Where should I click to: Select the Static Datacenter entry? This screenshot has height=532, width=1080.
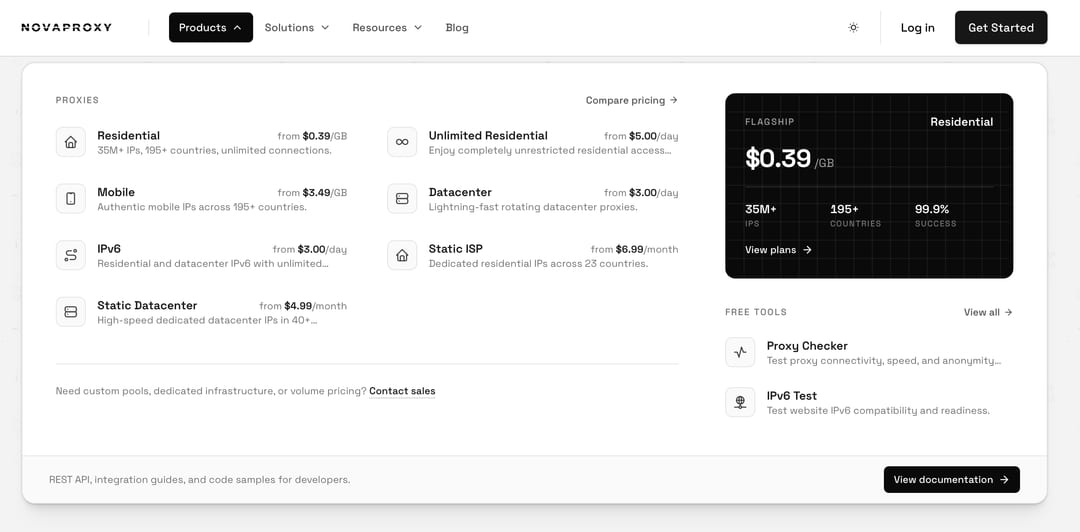click(201, 312)
